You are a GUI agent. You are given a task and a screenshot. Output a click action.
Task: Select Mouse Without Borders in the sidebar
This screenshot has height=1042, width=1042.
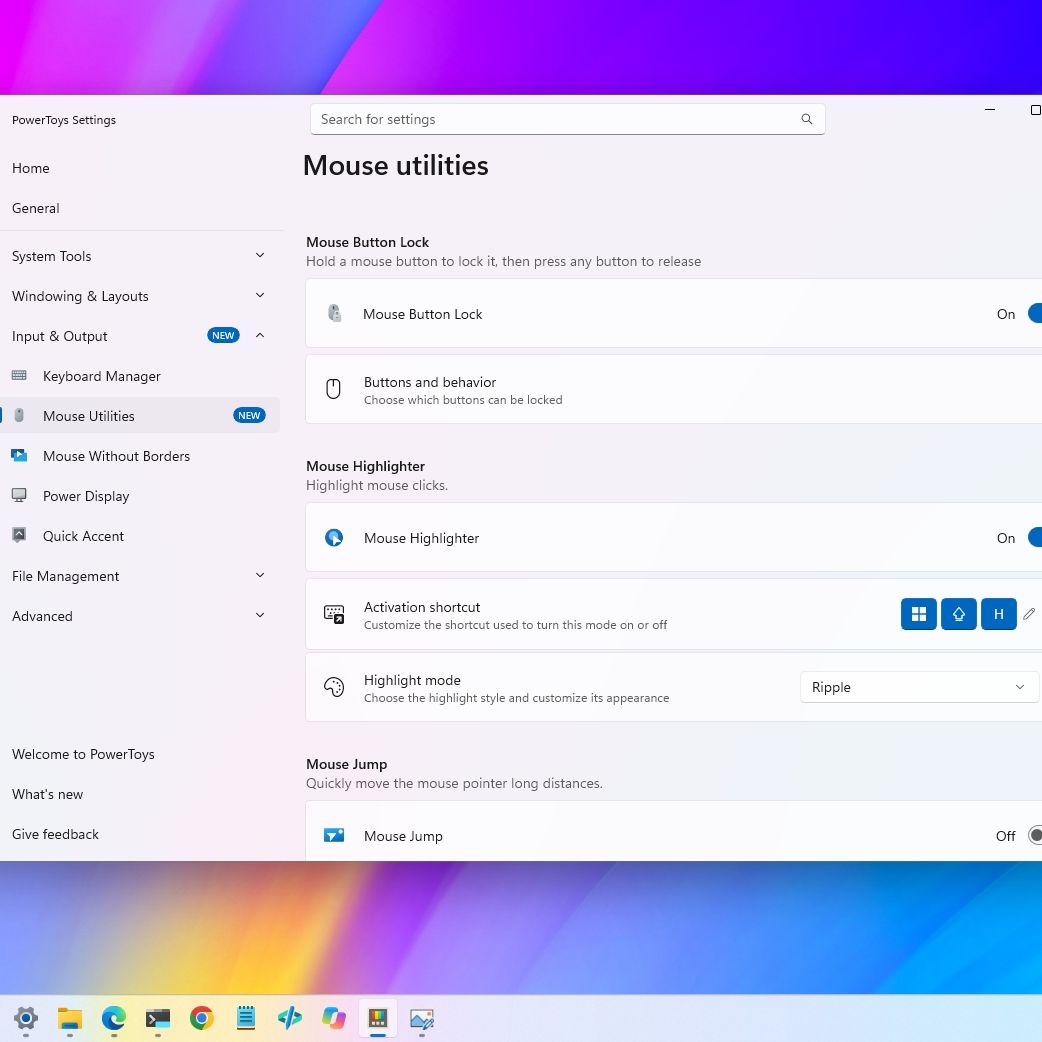click(139, 456)
